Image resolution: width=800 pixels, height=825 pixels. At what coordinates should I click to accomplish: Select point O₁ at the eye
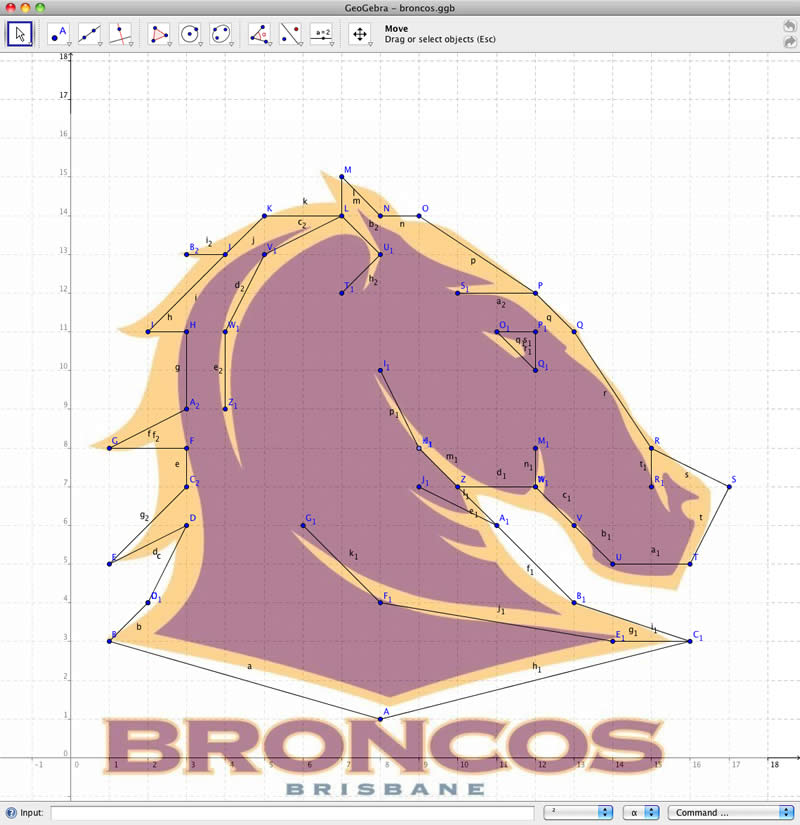click(497, 331)
